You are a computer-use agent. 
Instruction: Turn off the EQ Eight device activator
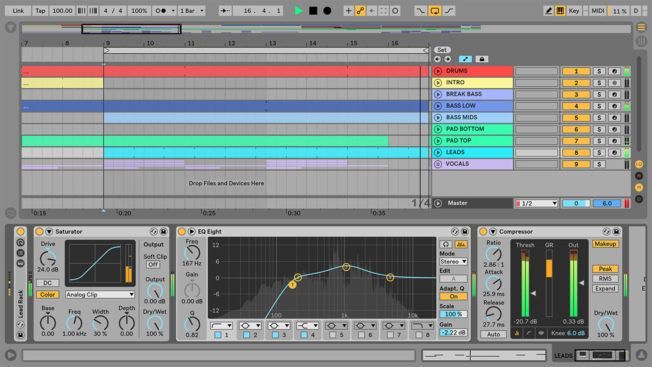(182, 232)
